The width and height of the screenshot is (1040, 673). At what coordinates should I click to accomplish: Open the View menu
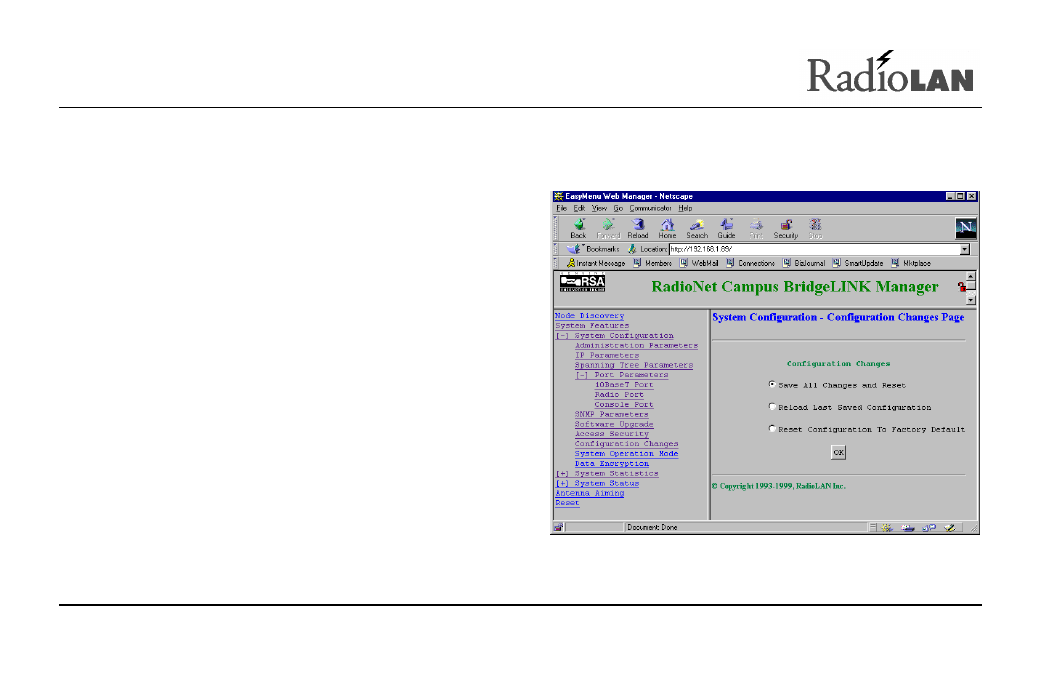(599, 208)
